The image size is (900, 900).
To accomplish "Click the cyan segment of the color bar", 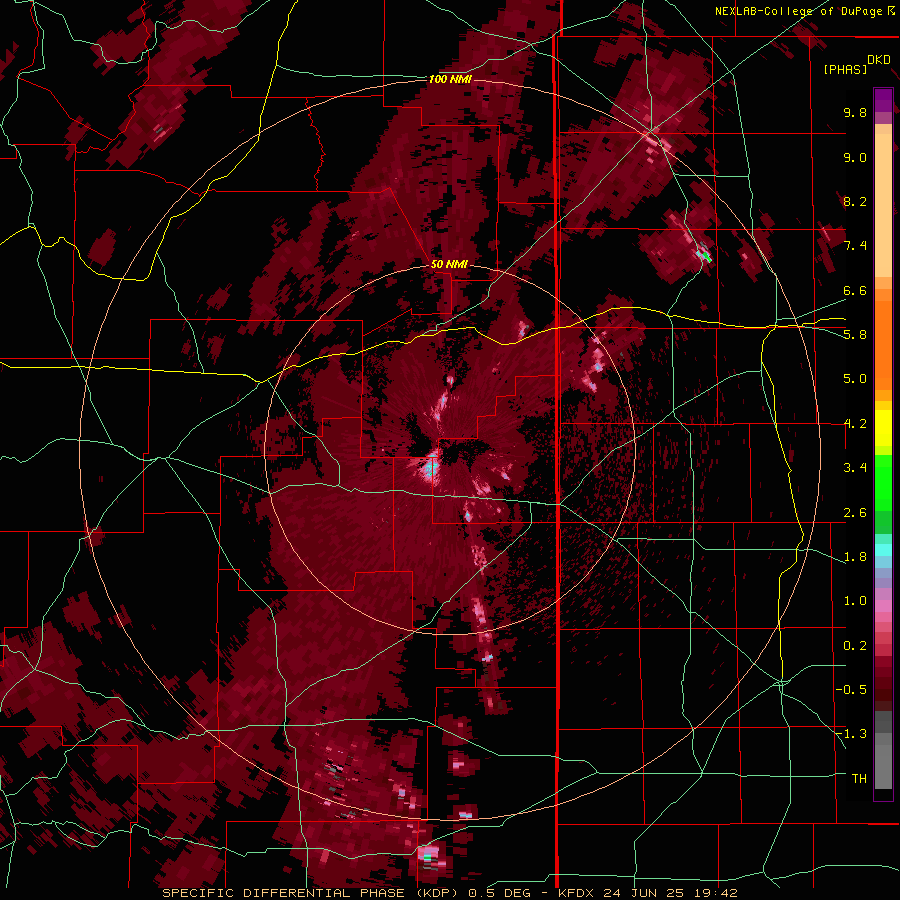I will [883, 550].
